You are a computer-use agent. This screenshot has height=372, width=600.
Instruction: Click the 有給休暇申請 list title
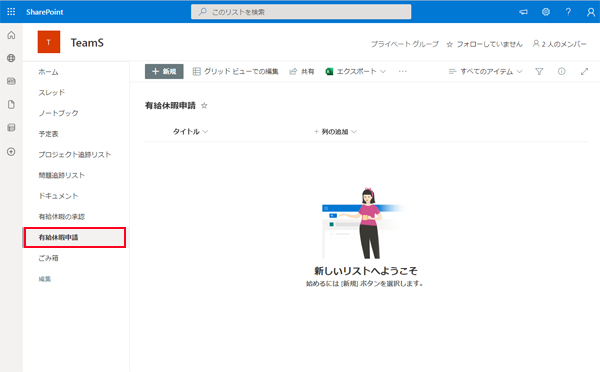tap(170, 106)
